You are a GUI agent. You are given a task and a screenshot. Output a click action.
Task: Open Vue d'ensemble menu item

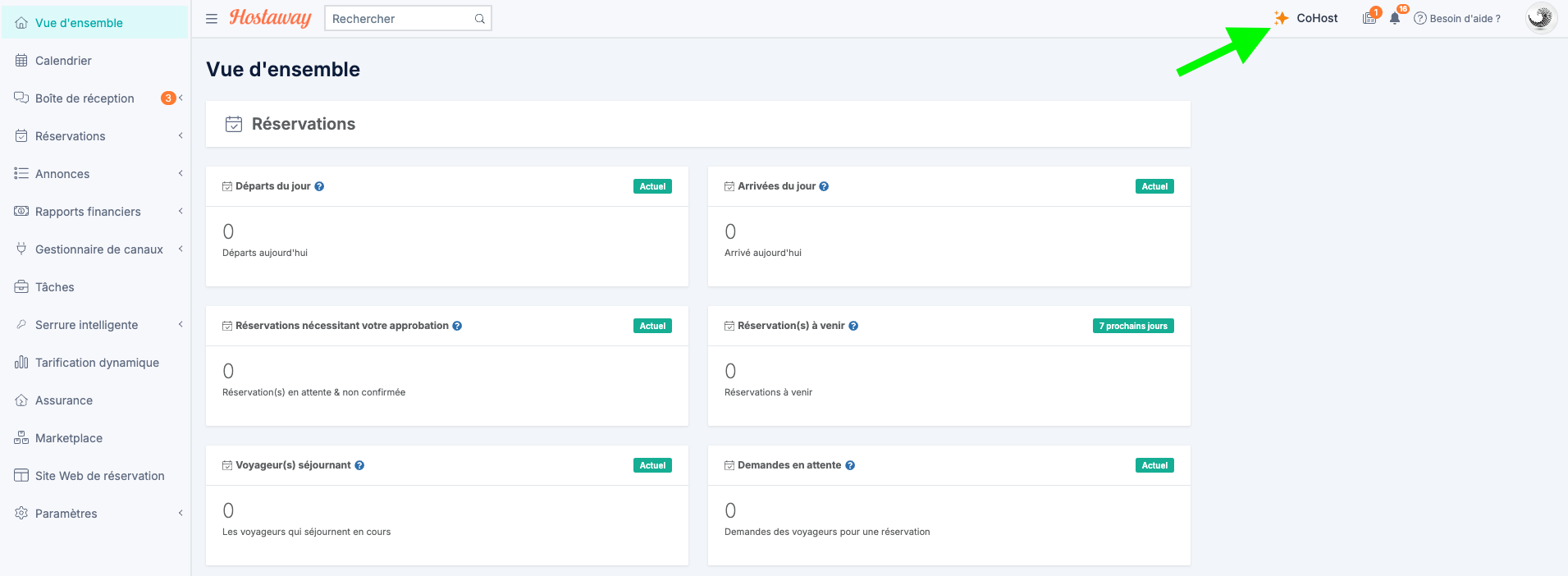(95, 23)
